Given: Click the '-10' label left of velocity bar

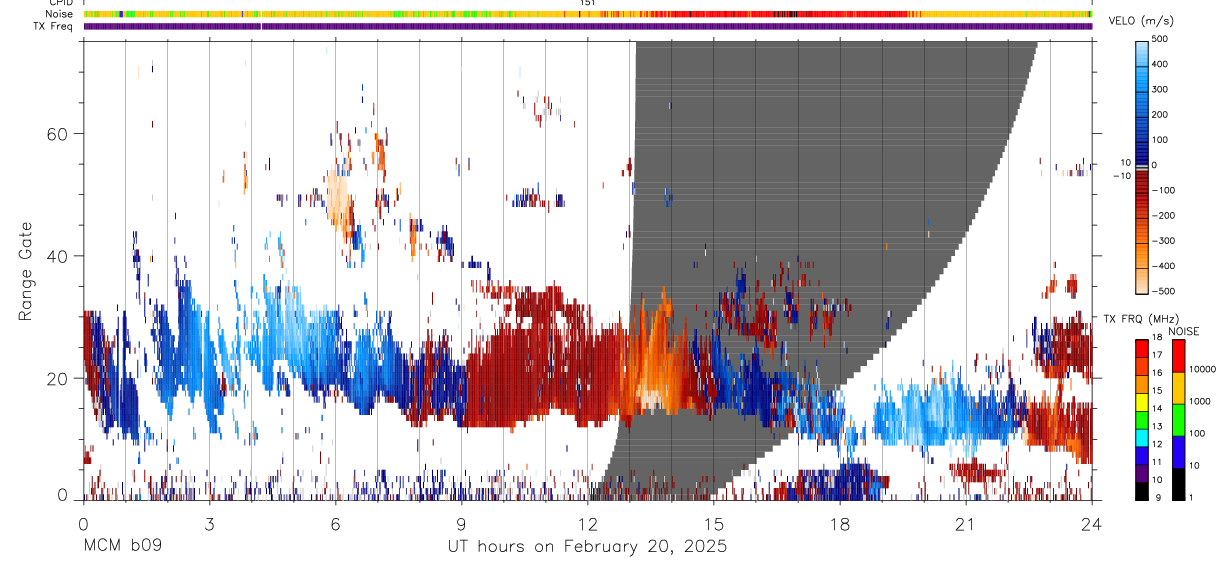Looking at the screenshot, I should [x=1120, y=174].
